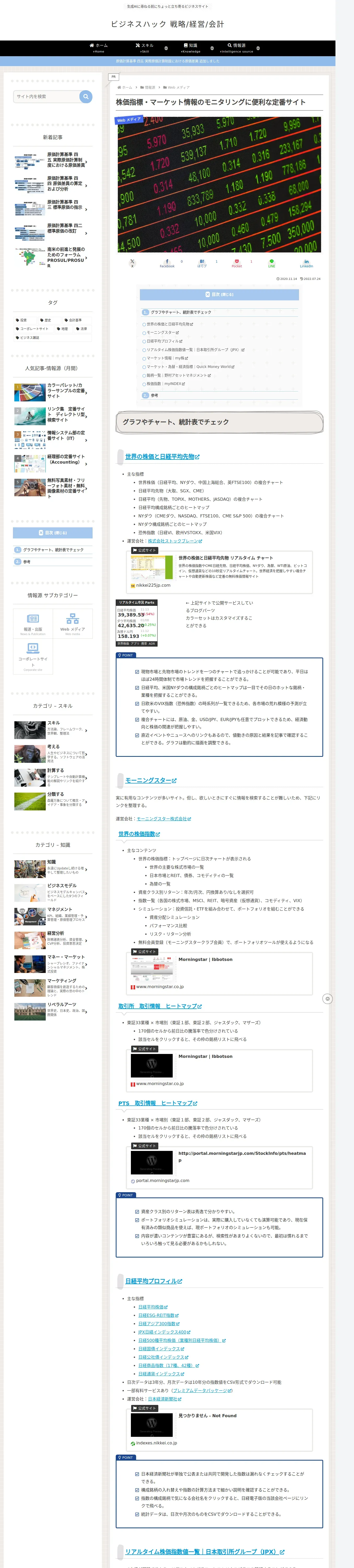Share the article on Facebook
The height and width of the screenshot is (1568, 354).
167,263
